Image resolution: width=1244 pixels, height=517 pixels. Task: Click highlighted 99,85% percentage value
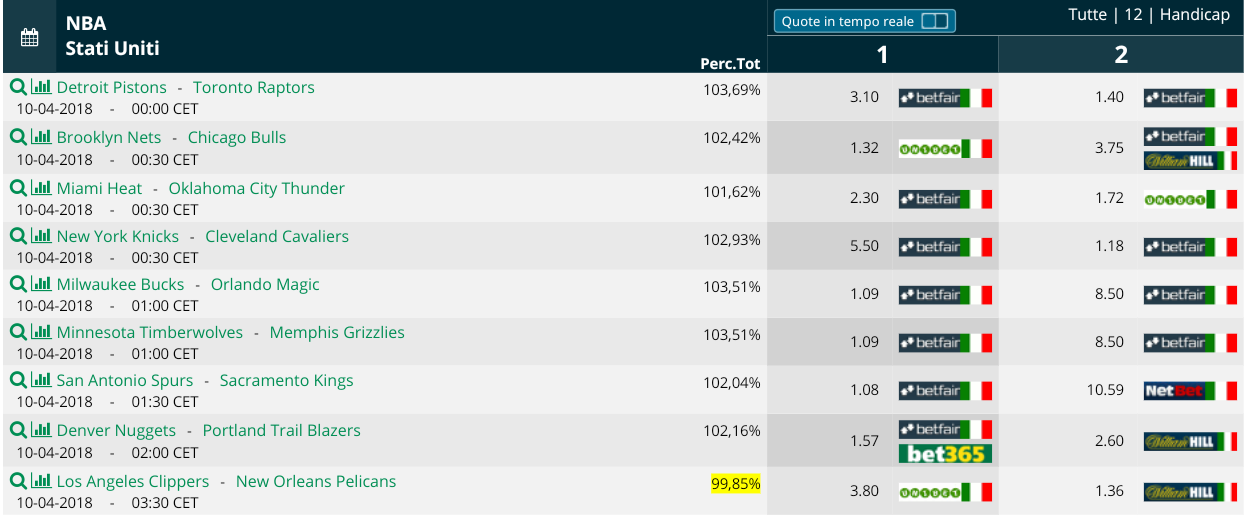point(735,483)
